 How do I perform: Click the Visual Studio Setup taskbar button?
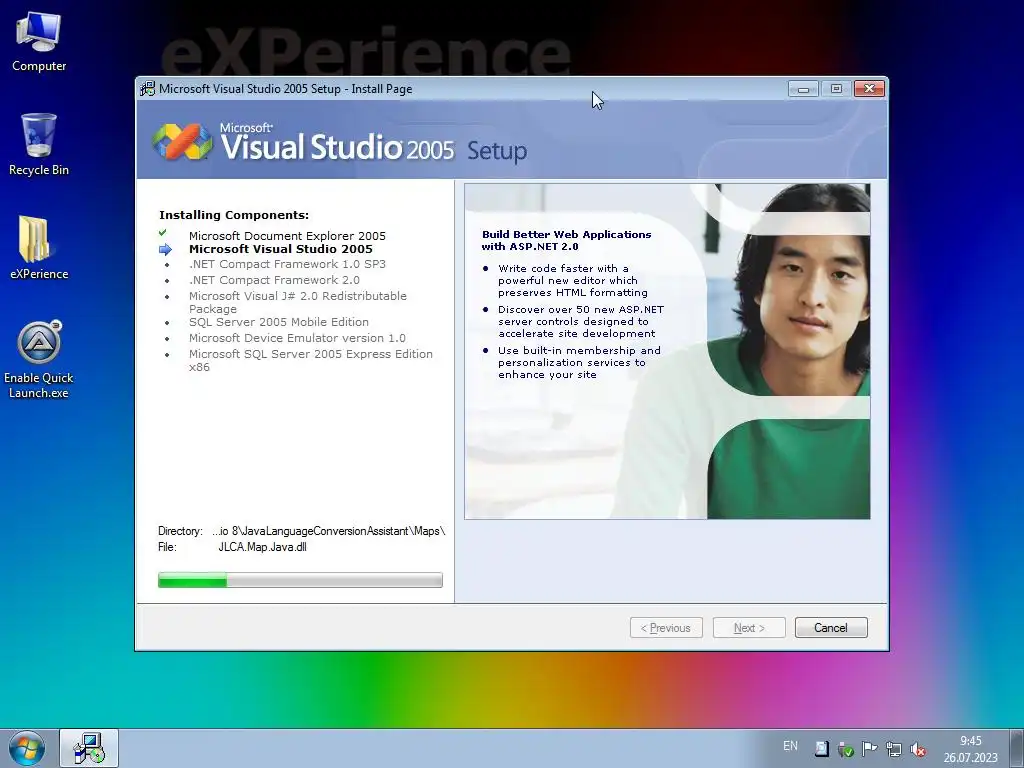click(x=89, y=748)
